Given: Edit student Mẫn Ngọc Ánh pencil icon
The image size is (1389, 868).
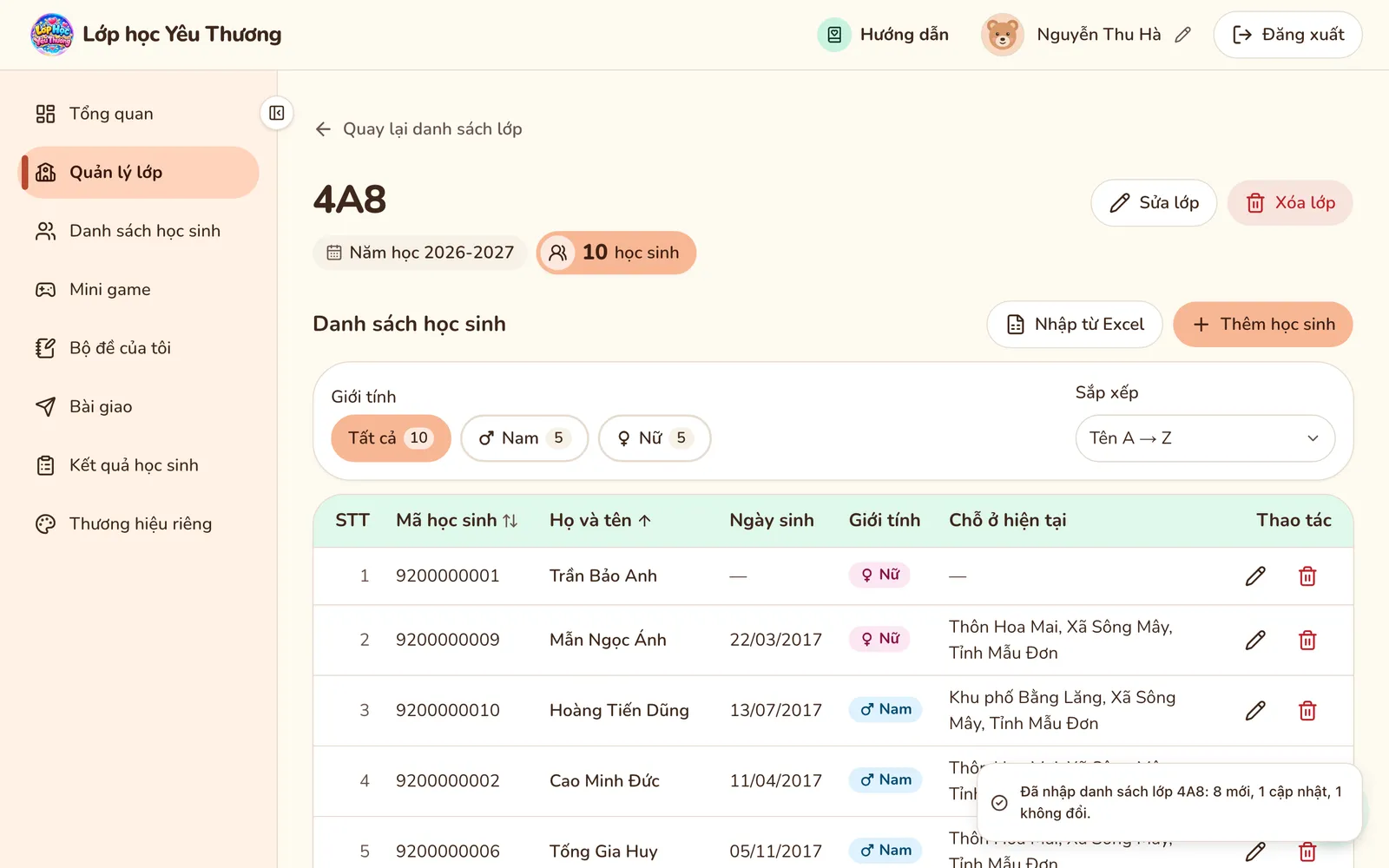Looking at the screenshot, I should point(1255,641).
